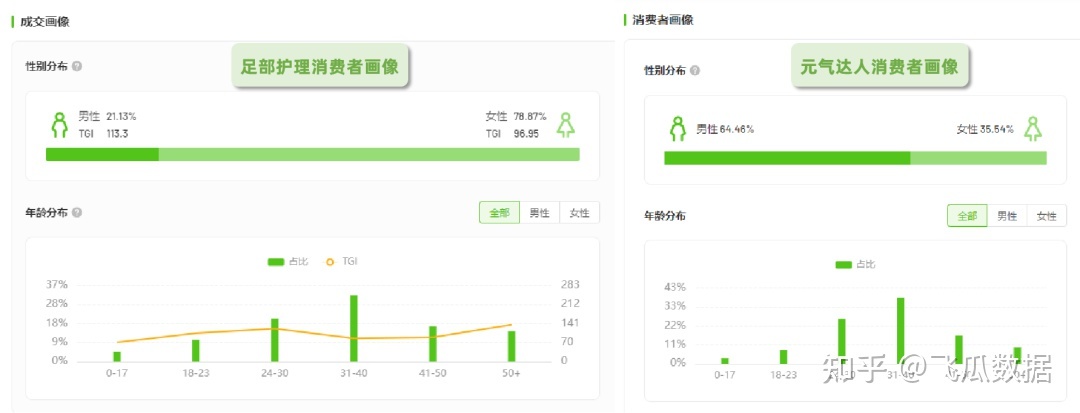Click male figure icon in 元气达人 panel
This screenshot has height=413, width=1080.
[678, 129]
